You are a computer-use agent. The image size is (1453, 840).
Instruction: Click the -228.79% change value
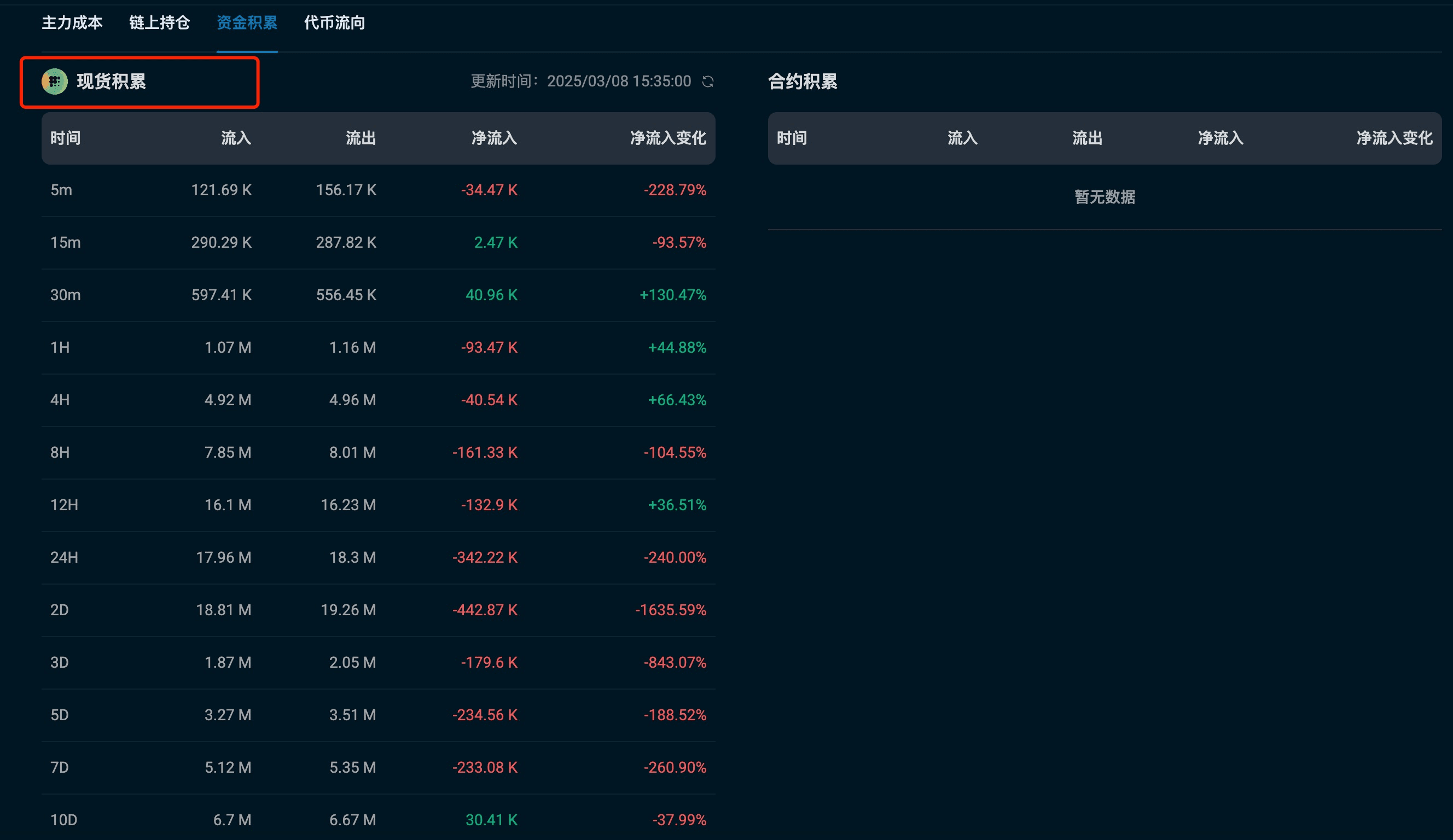[x=675, y=190]
